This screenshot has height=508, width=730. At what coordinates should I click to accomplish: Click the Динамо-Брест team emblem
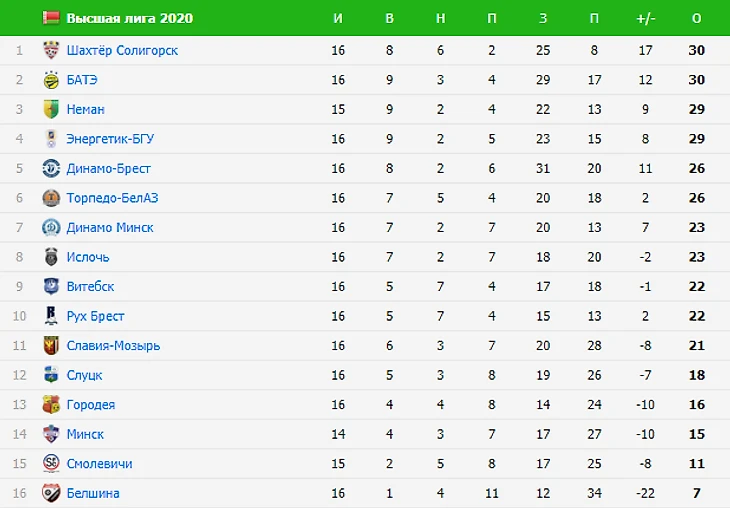[x=51, y=168]
